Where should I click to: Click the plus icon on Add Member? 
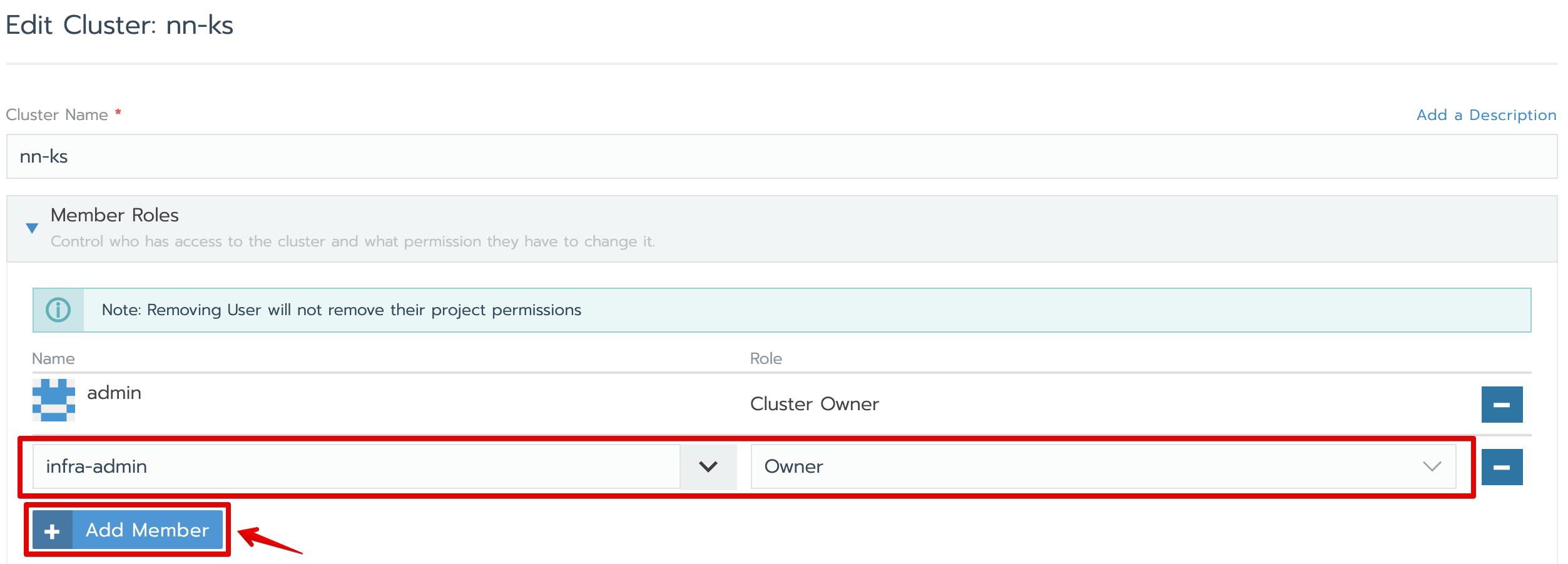pyautogui.click(x=53, y=531)
